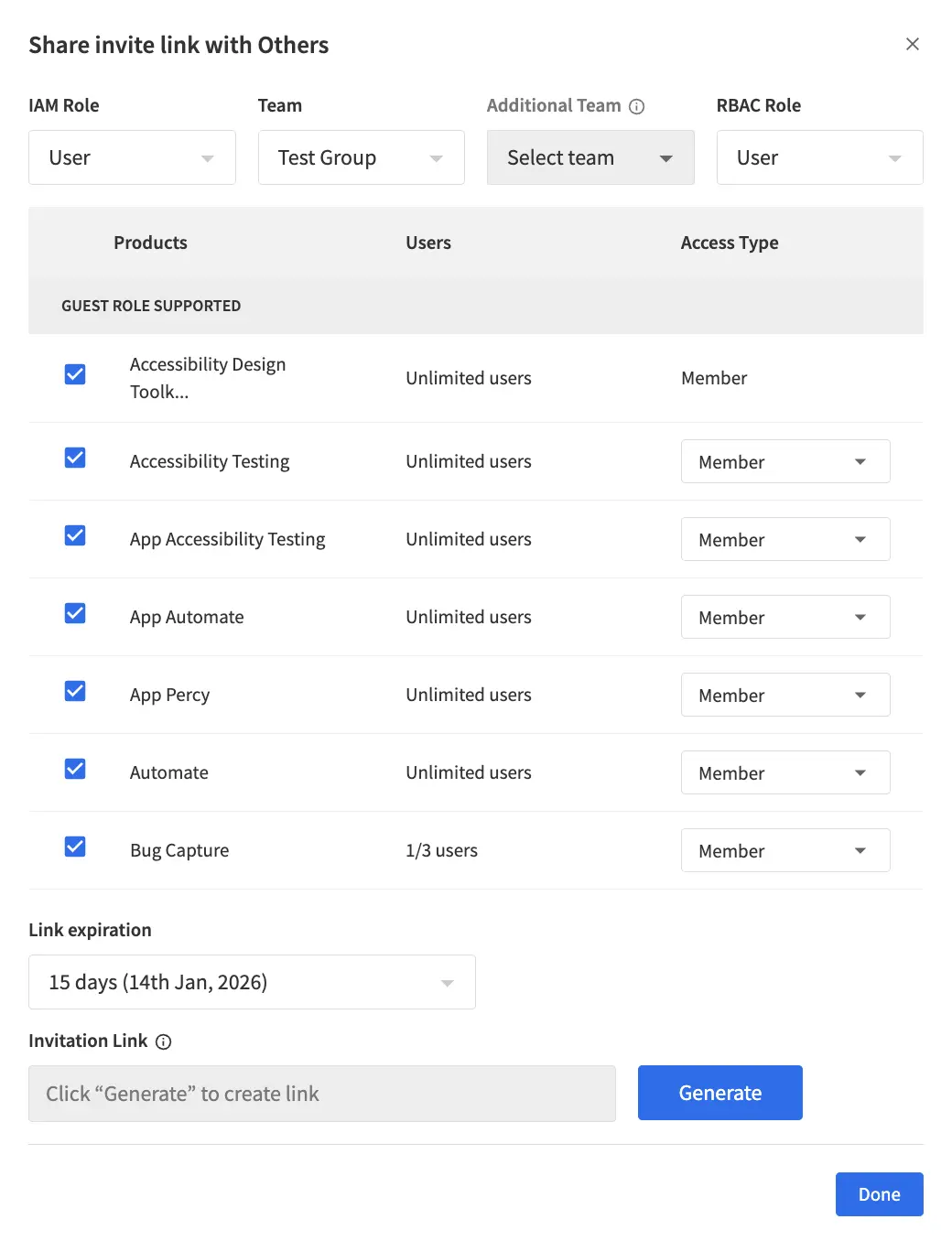The image size is (952, 1241).
Task: Click the Generate button
Action: [719, 1093]
